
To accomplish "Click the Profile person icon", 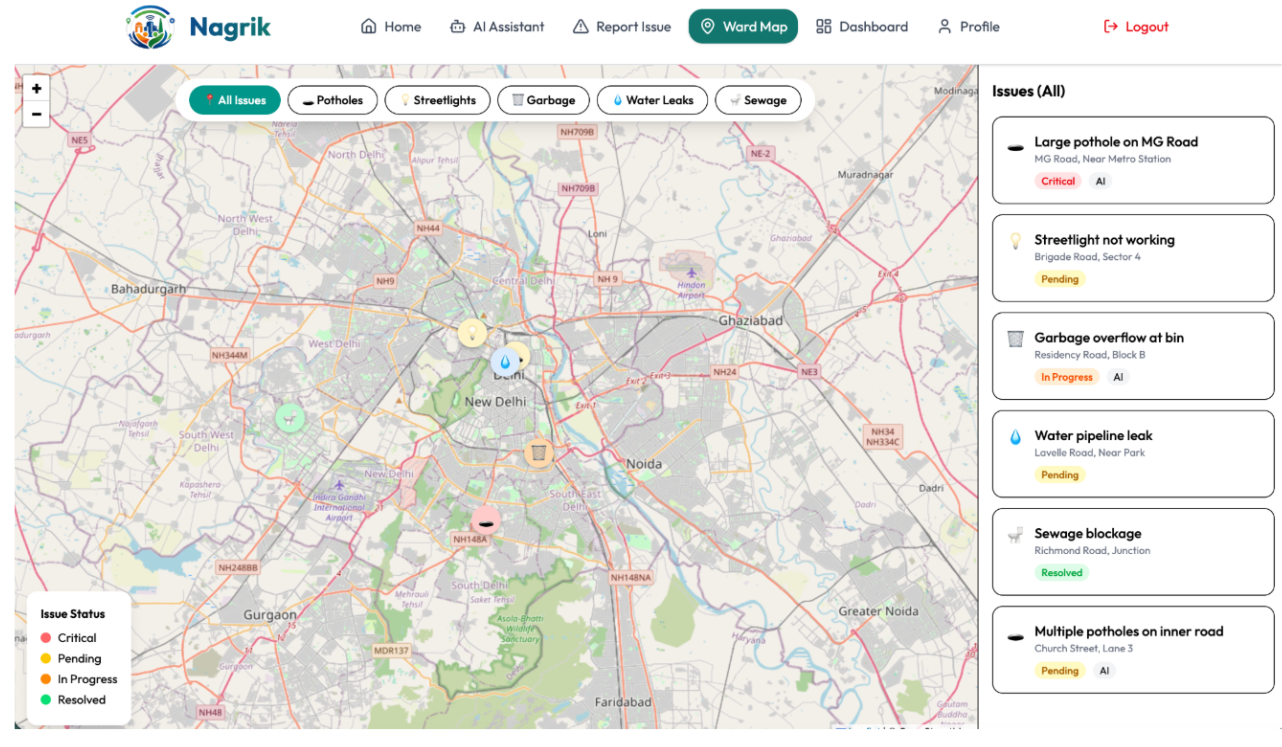I will 944,27.
